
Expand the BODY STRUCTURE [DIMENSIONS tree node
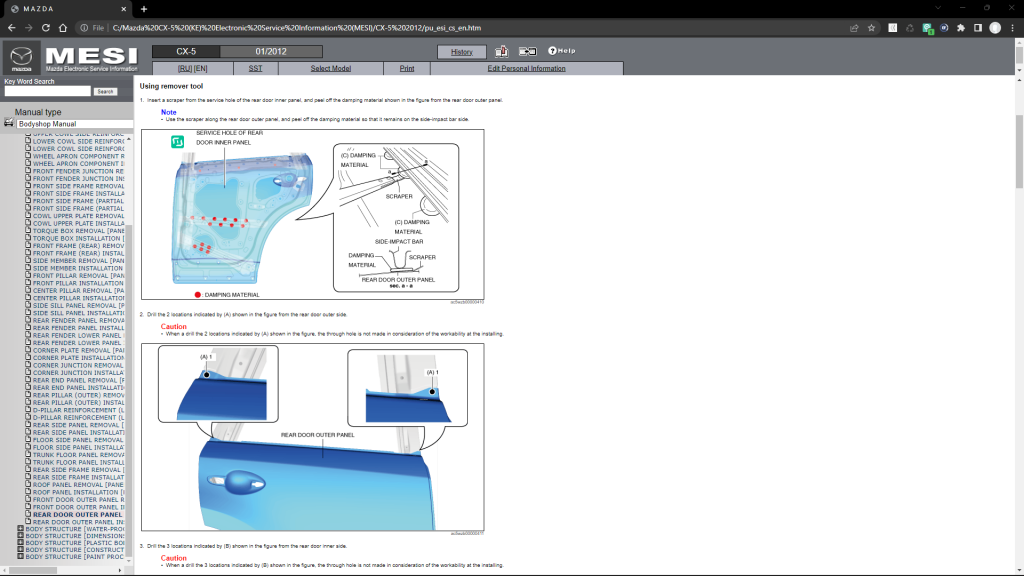point(20,536)
